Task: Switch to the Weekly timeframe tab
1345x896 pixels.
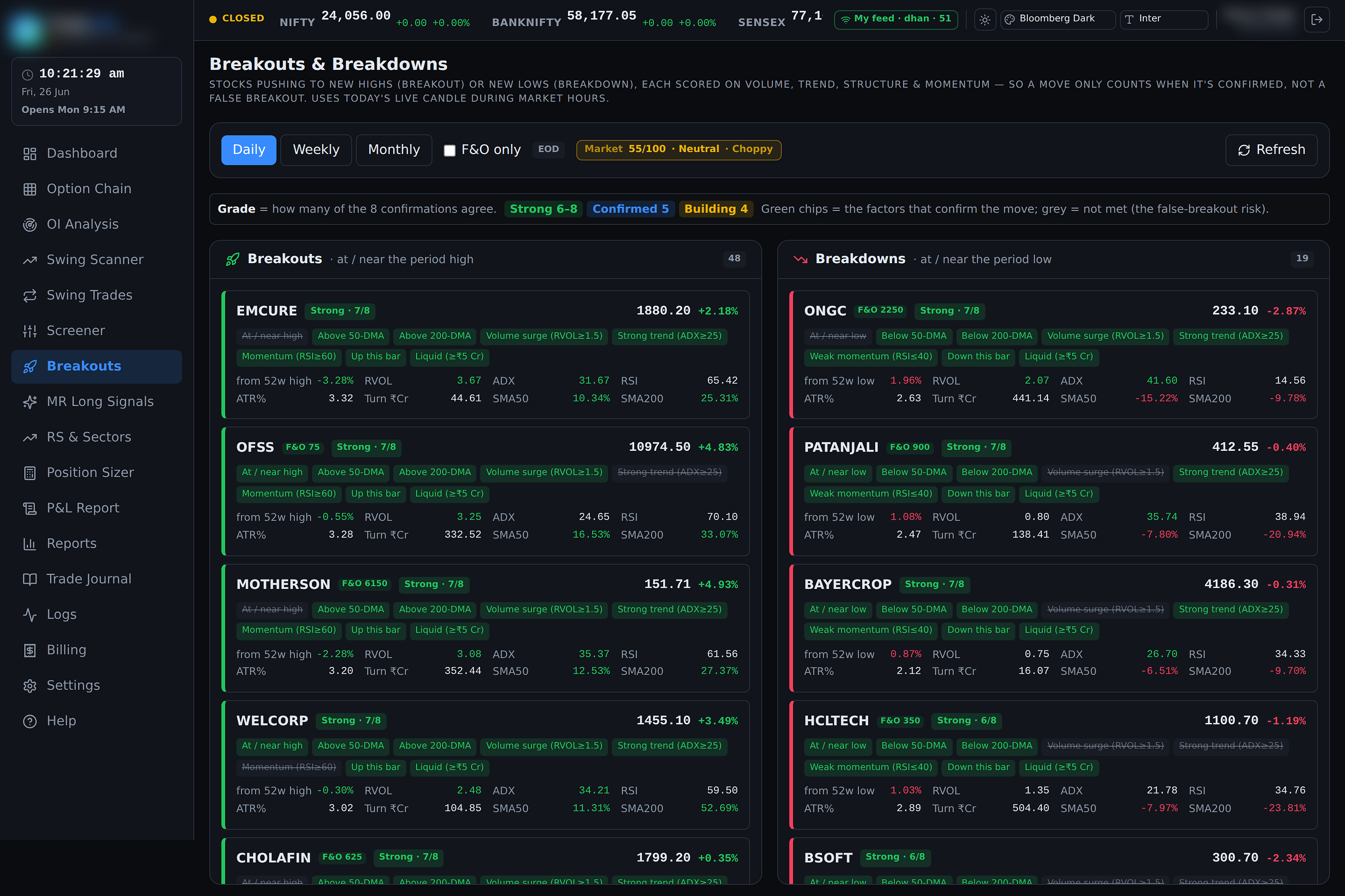Action: [316, 150]
